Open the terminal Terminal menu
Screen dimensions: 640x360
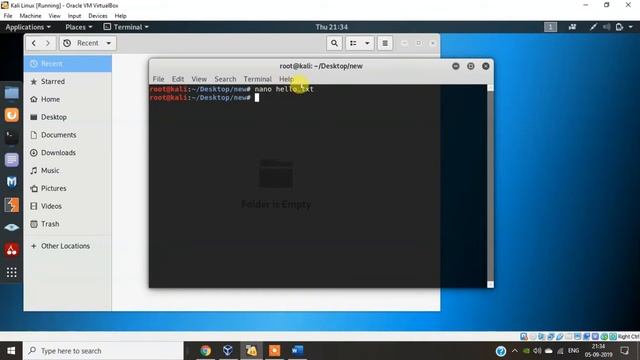coord(258,79)
